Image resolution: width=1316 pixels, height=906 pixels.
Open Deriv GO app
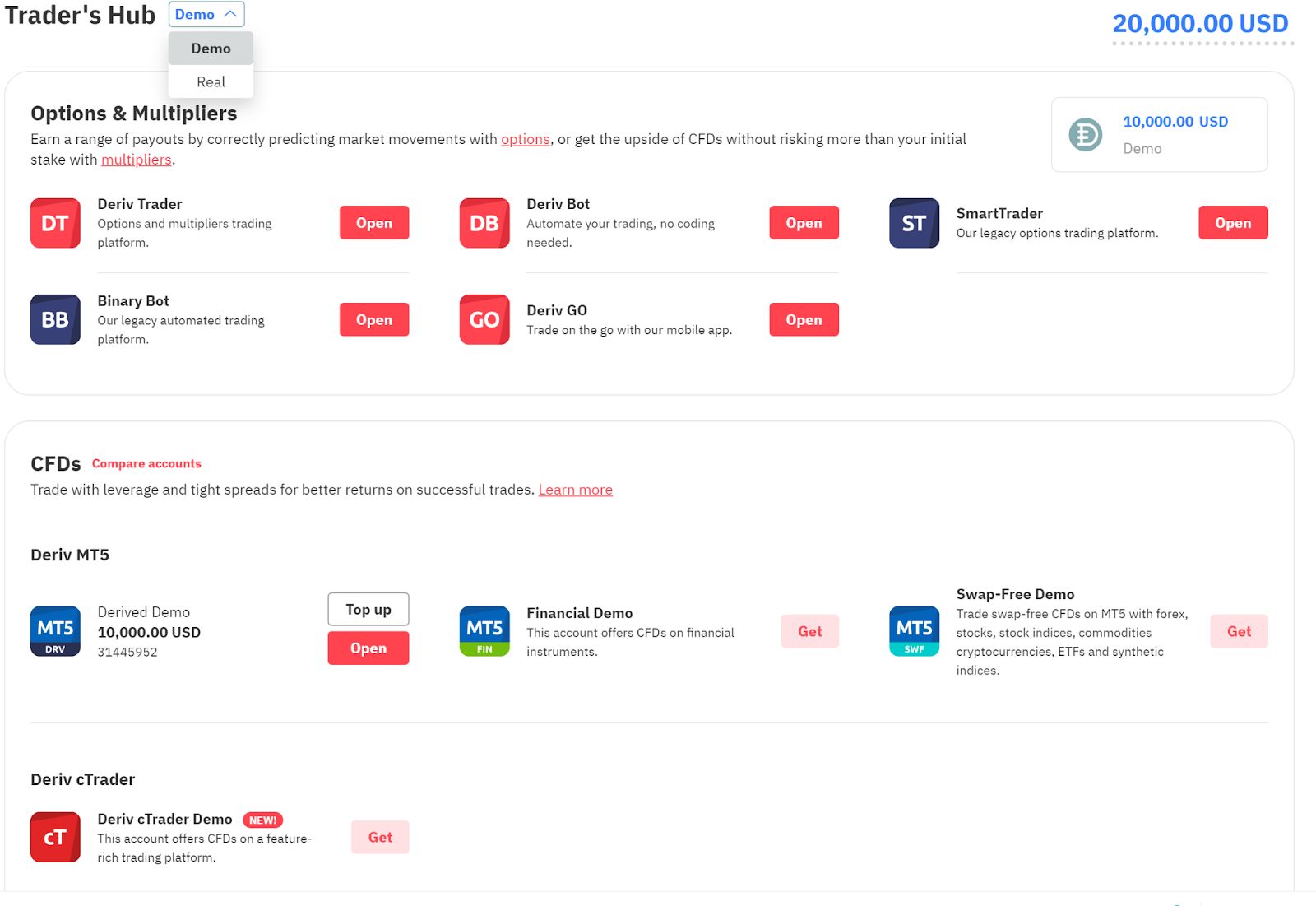(x=804, y=320)
